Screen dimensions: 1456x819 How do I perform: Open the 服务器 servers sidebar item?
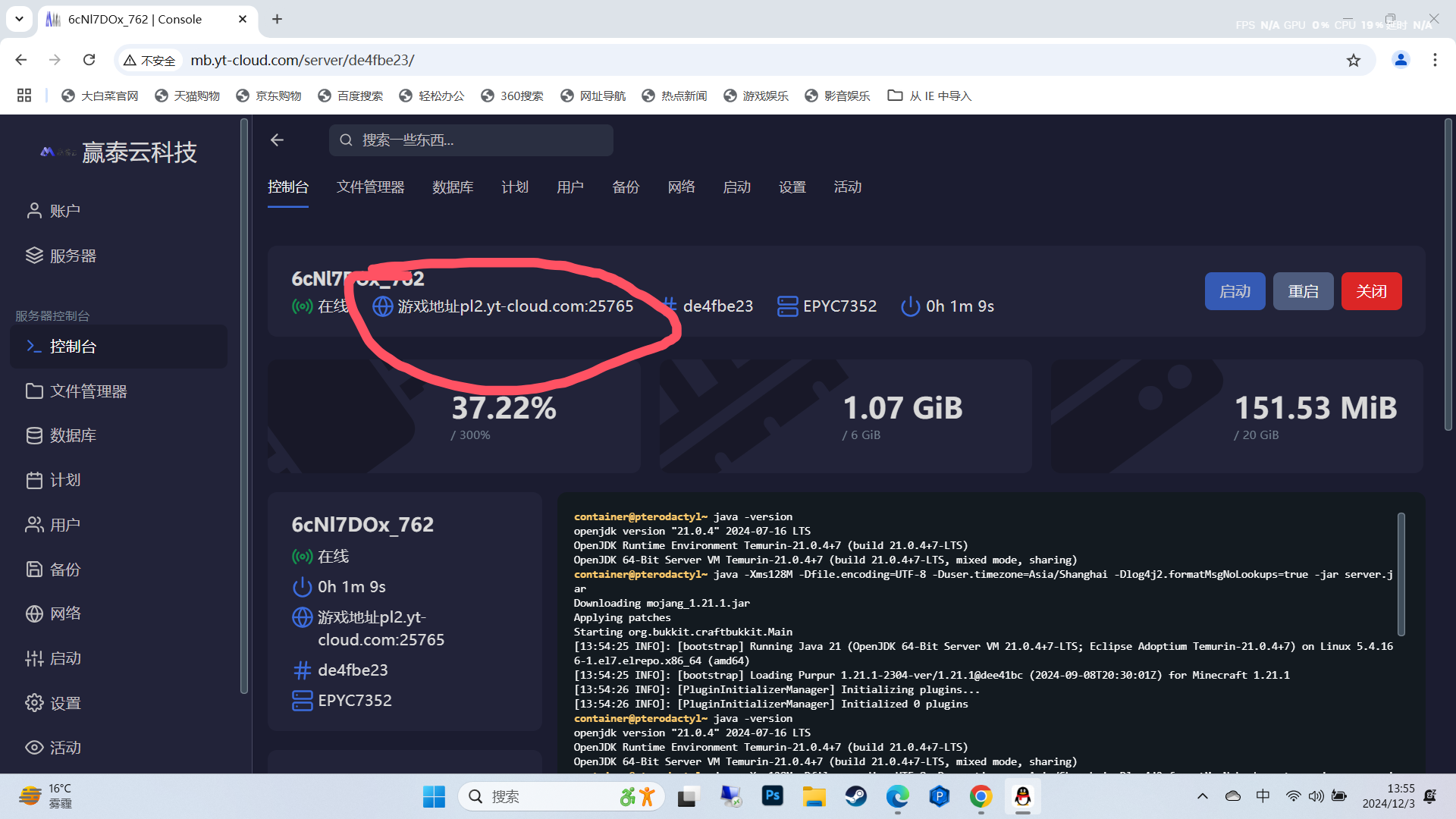coord(61,256)
